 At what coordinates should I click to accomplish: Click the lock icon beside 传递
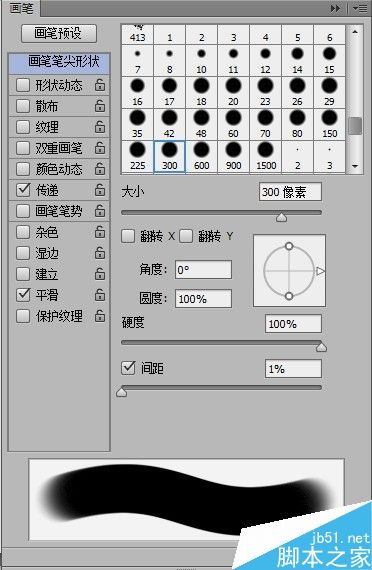100,190
